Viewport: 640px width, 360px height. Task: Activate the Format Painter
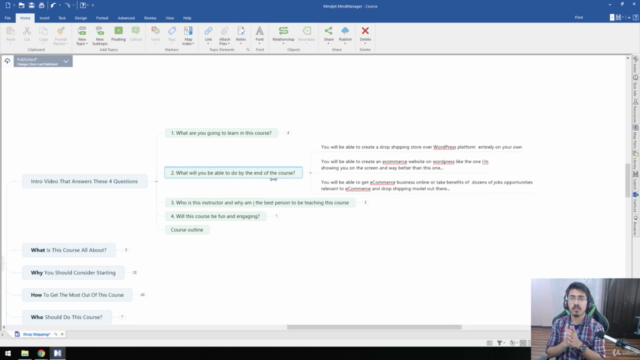60,36
